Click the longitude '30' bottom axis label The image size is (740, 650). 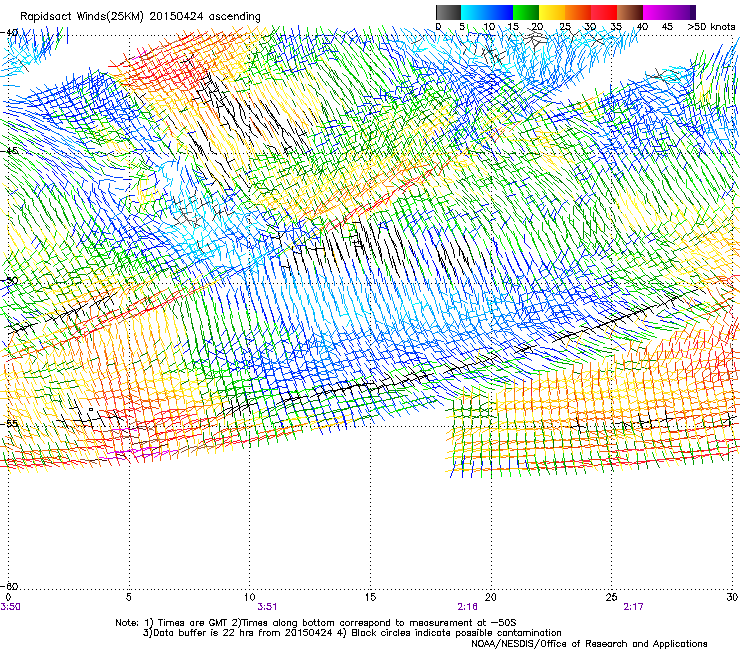click(732, 597)
